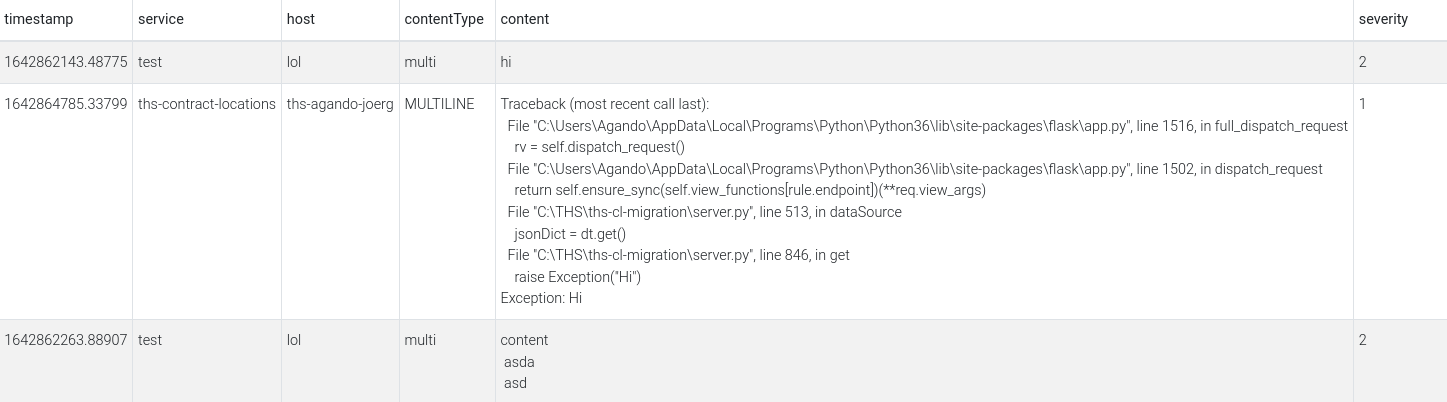Select the 'jsonDict = dt.get()' line

569,234
